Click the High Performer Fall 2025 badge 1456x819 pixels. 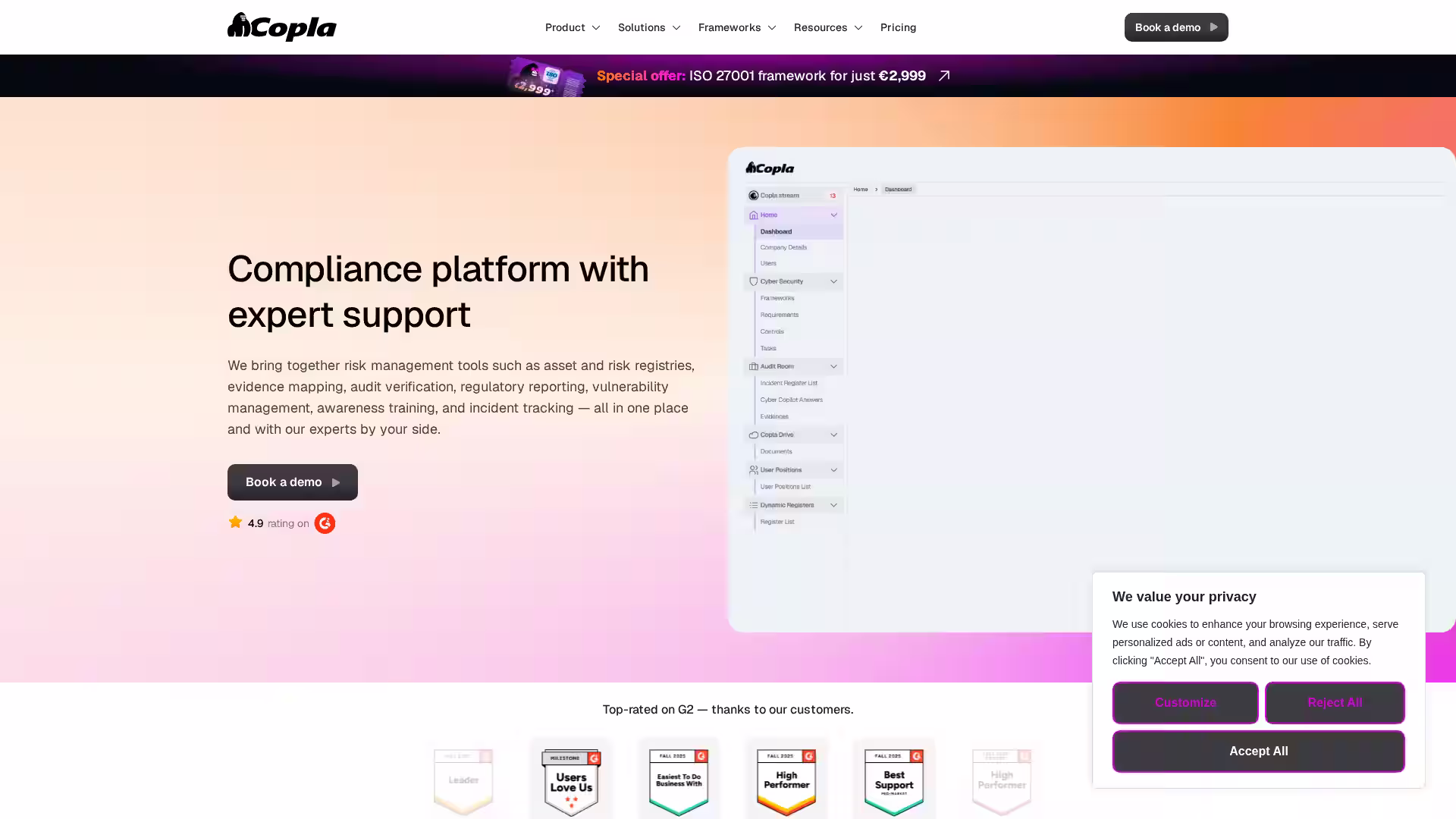786,781
